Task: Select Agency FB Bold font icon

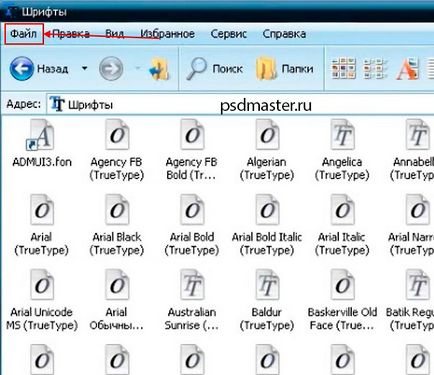Action: (192, 135)
